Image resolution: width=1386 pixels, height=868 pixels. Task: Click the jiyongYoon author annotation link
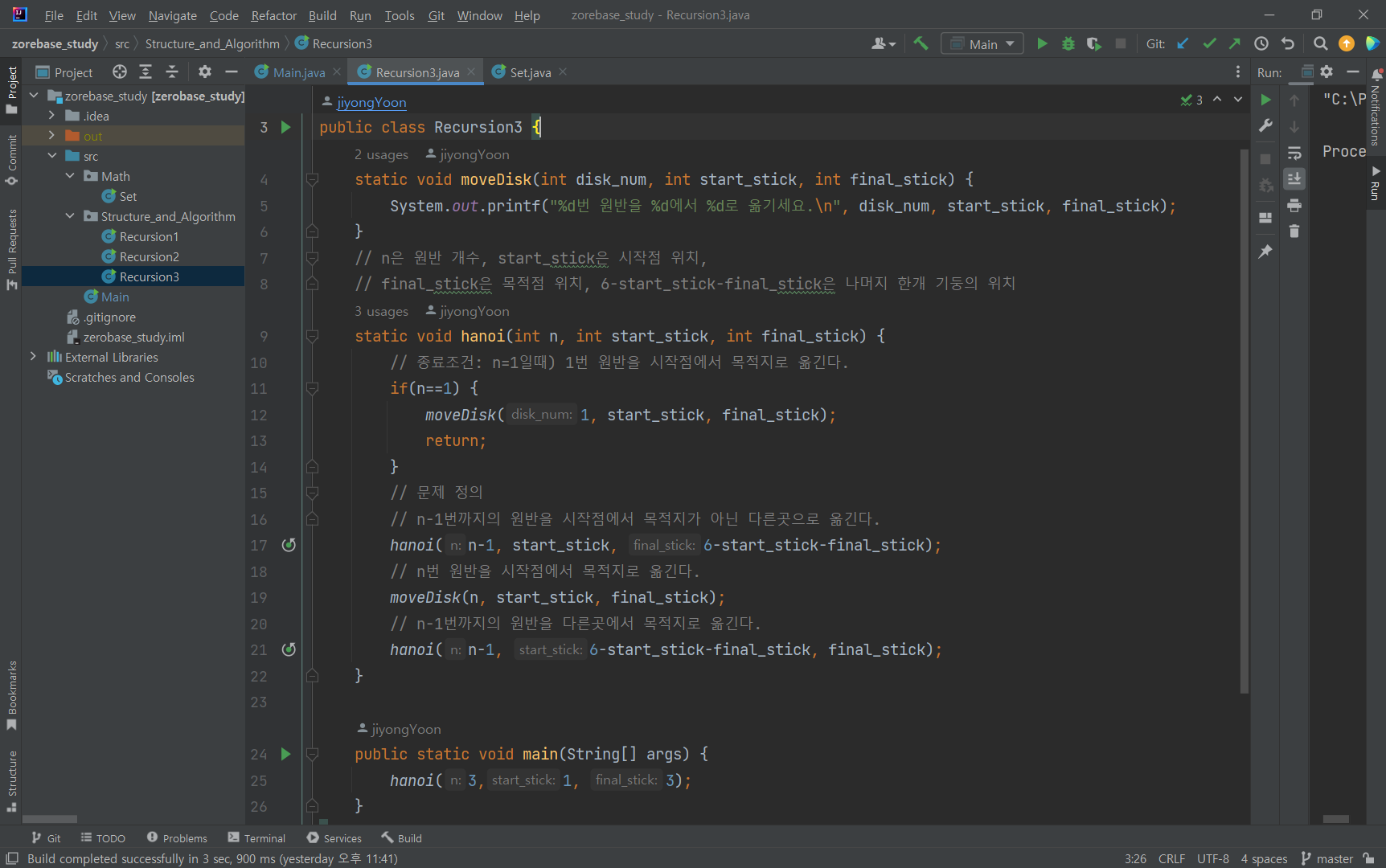pyautogui.click(x=371, y=102)
